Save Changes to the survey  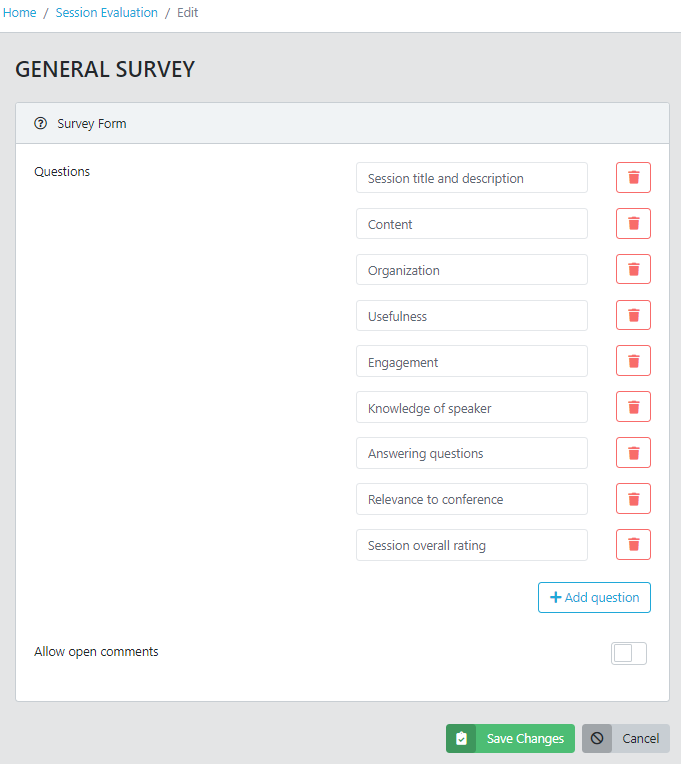coord(510,739)
